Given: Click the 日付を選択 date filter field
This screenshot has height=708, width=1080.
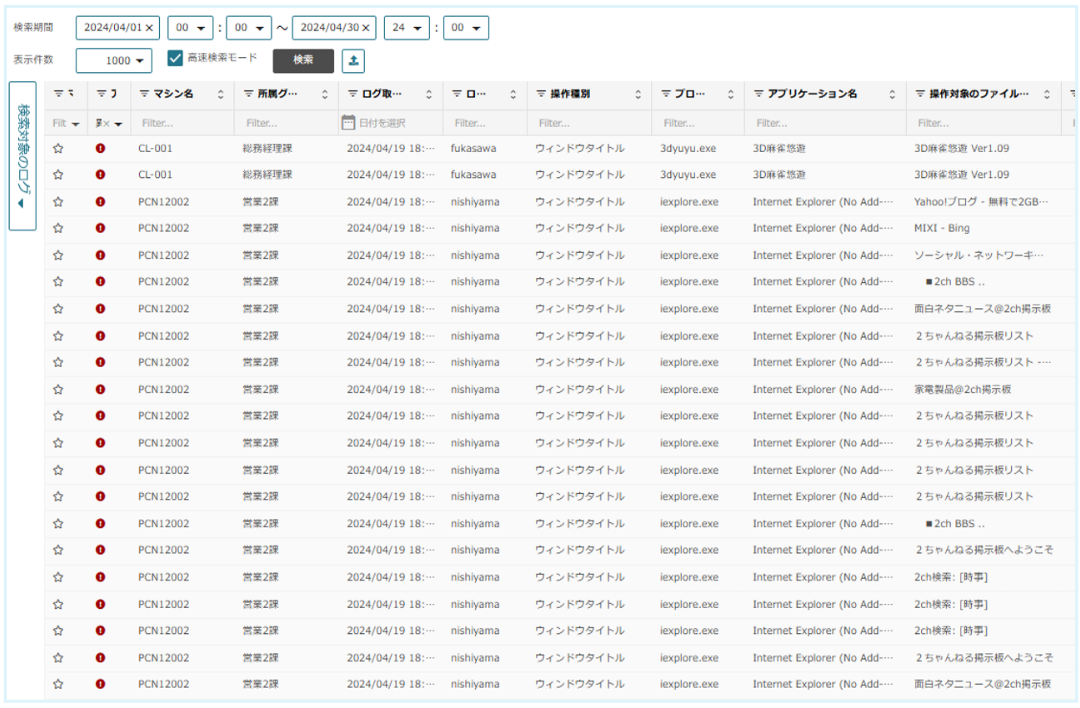Looking at the screenshot, I should point(390,123).
